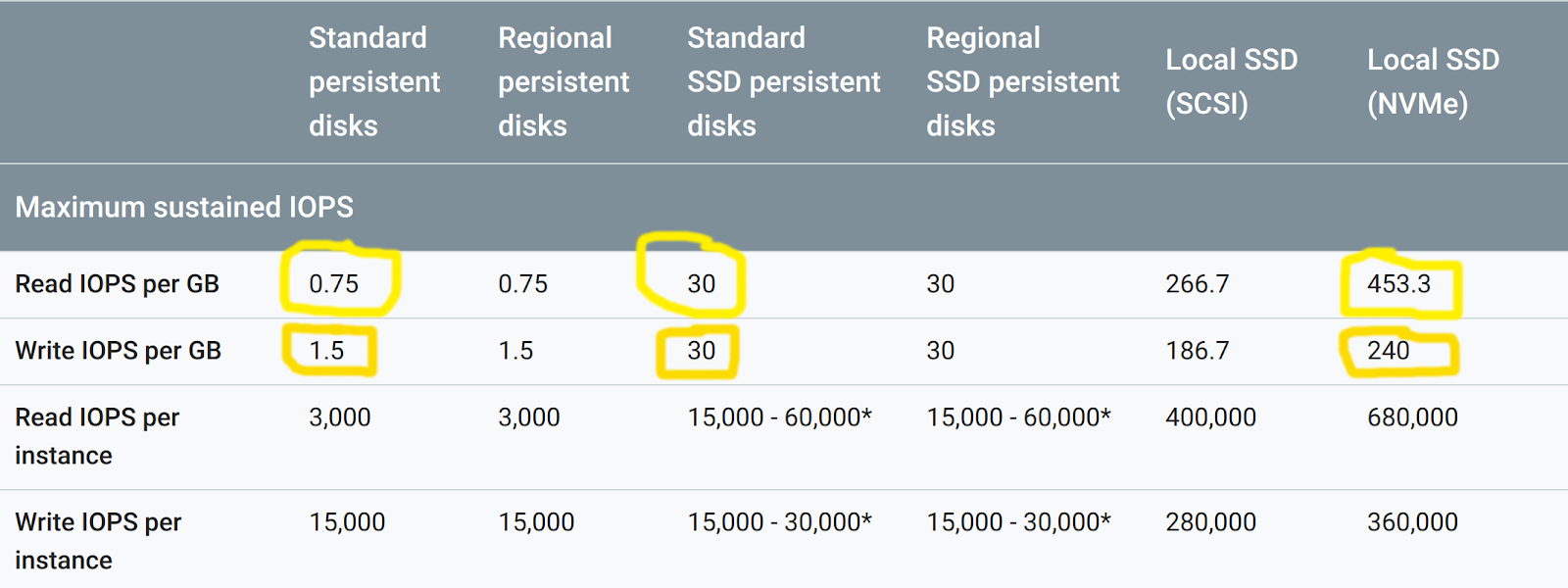Image resolution: width=1568 pixels, height=588 pixels.
Task: Click the Standard persistent disks column header
Action: click(373, 81)
